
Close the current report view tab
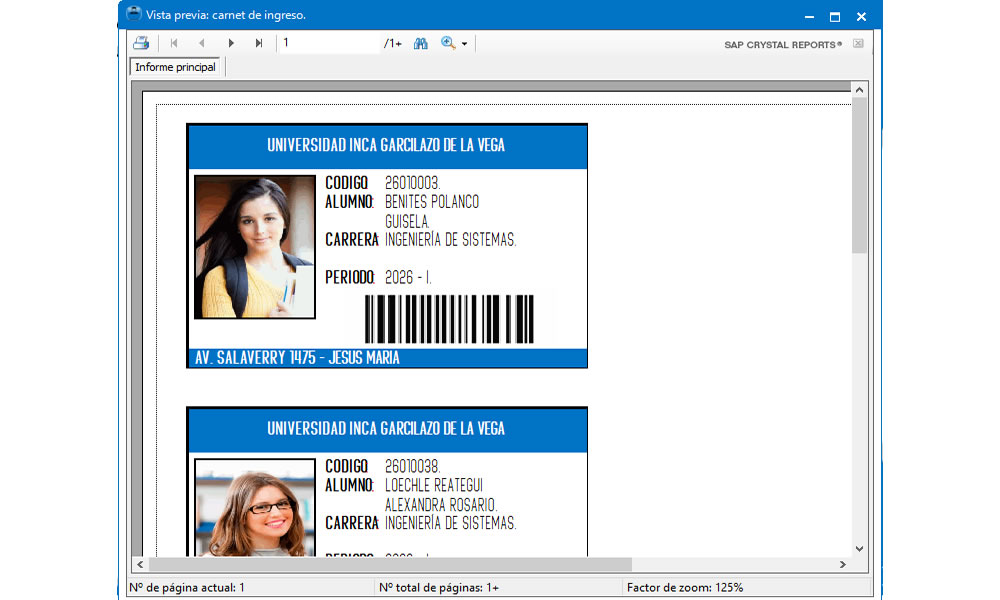858,43
